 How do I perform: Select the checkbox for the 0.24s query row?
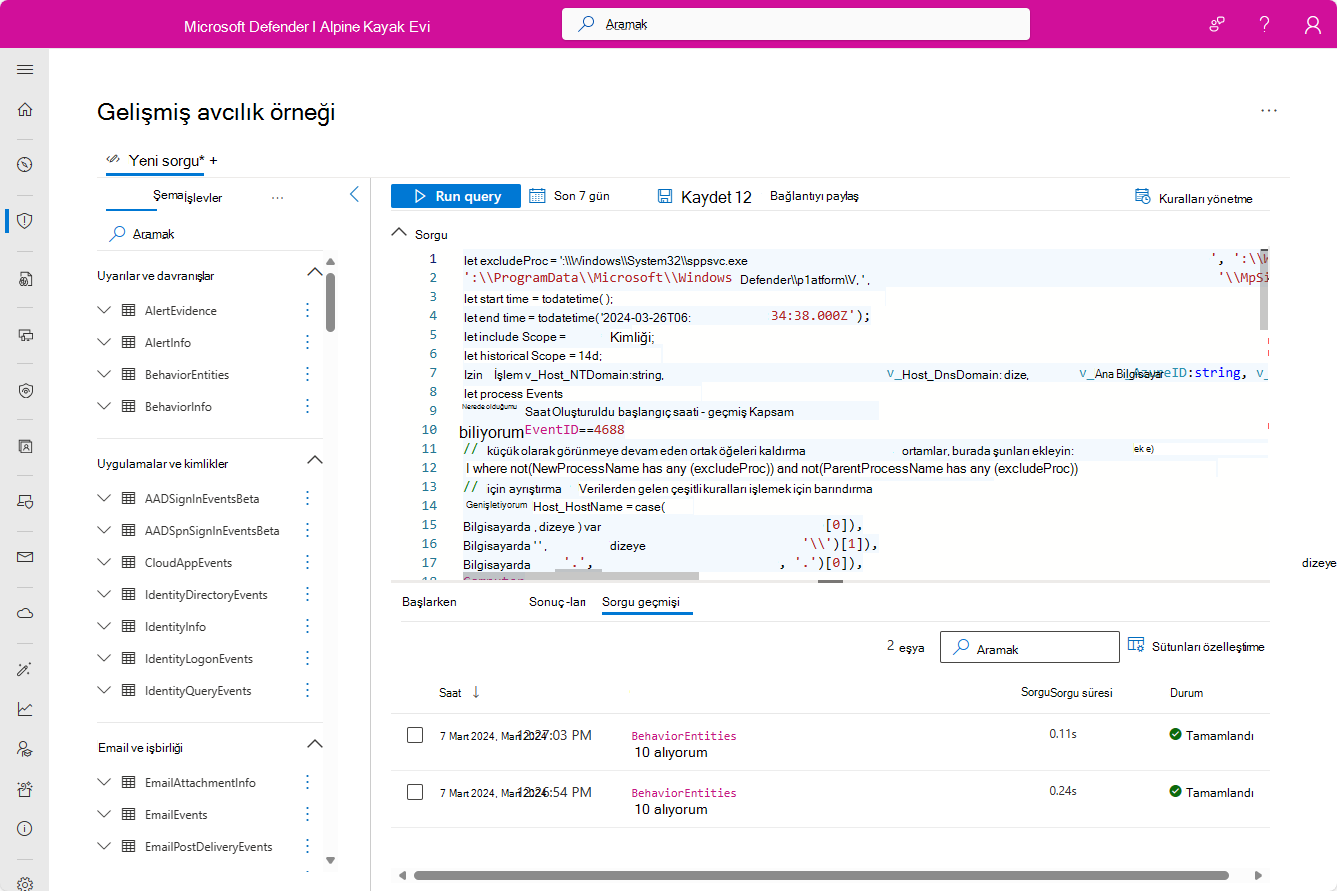coord(415,792)
